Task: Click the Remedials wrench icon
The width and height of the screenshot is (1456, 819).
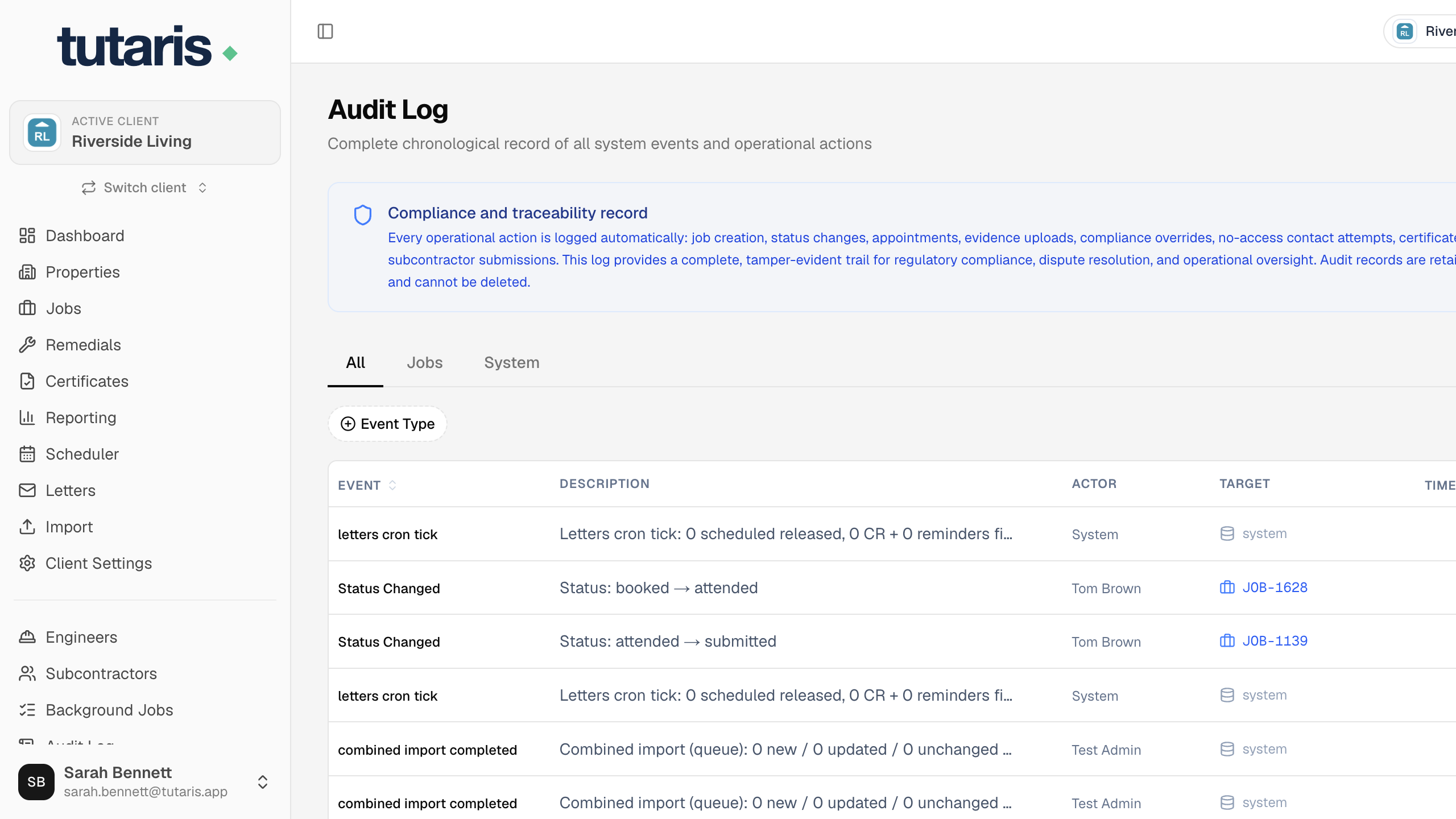Action: click(27, 345)
